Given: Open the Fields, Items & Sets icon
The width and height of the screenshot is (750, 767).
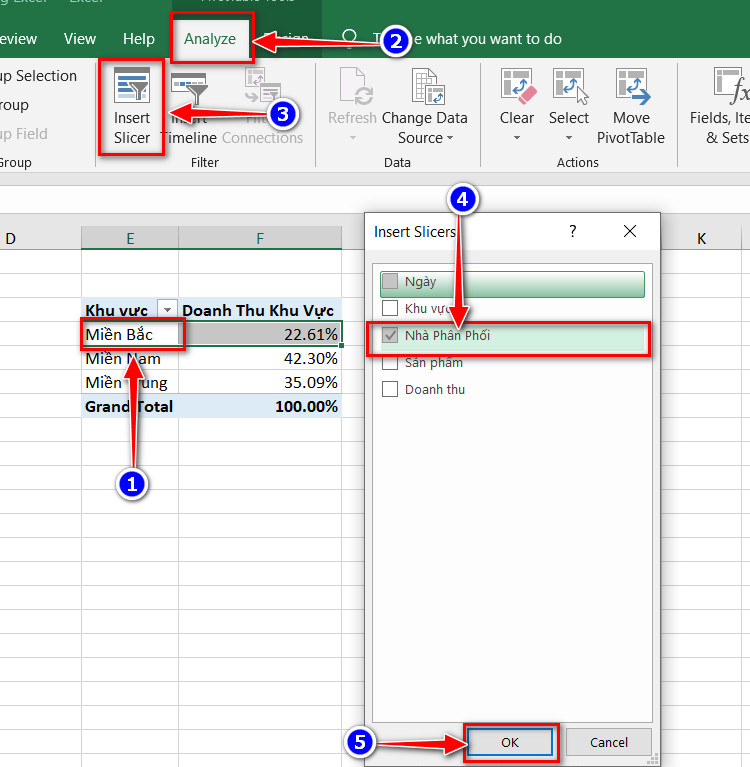Looking at the screenshot, I should pyautogui.click(x=731, y=86).
